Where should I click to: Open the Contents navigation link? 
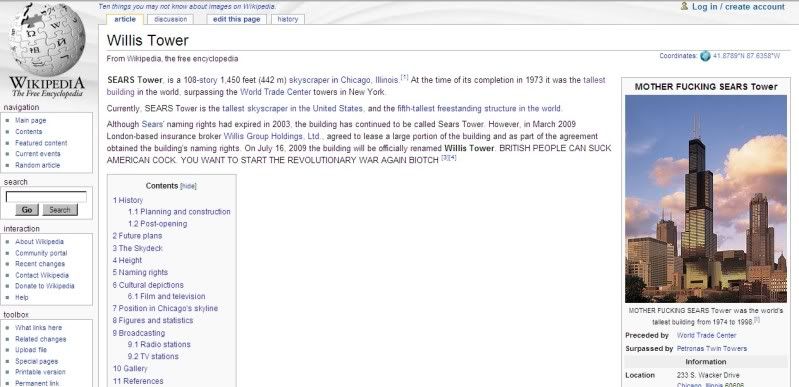coord(29,132)
